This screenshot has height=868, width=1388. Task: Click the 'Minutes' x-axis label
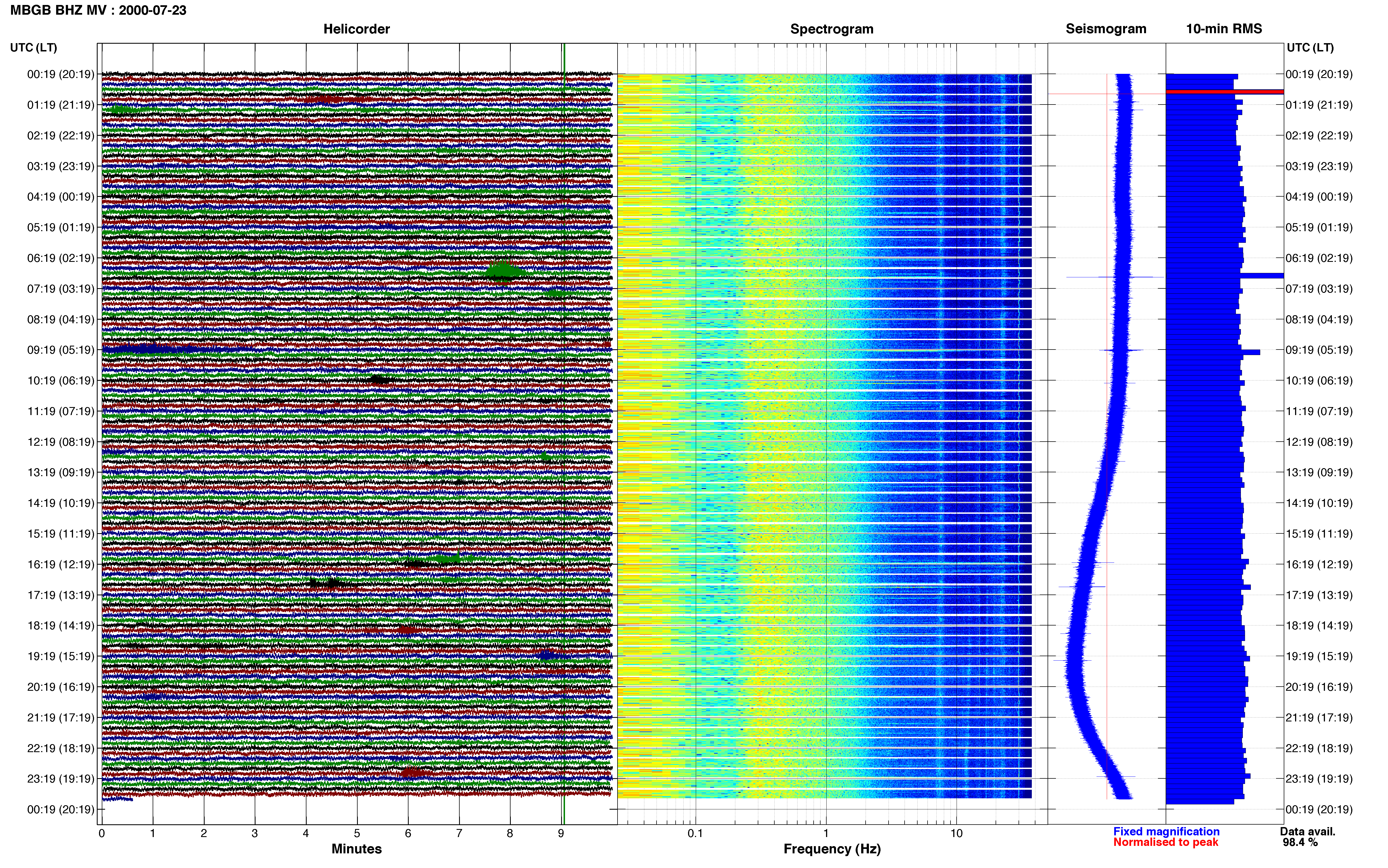[356, 848]
